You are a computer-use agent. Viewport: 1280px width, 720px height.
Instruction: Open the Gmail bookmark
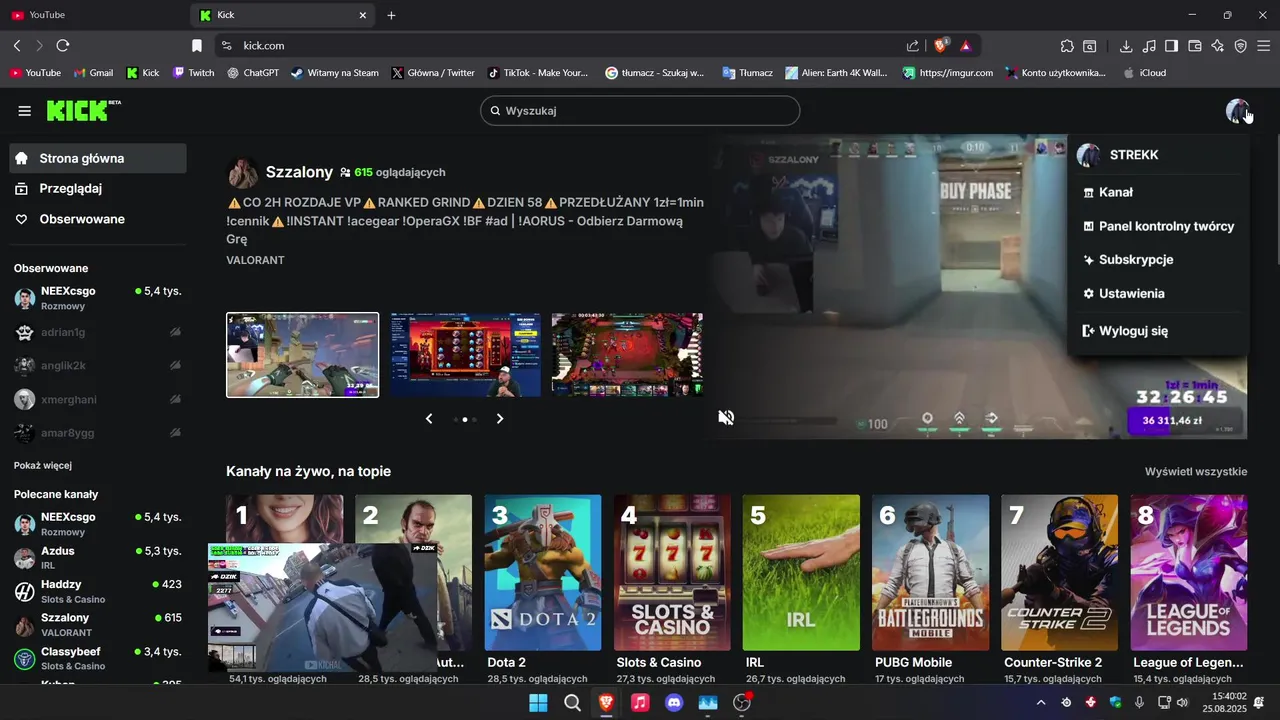(92, 73)
